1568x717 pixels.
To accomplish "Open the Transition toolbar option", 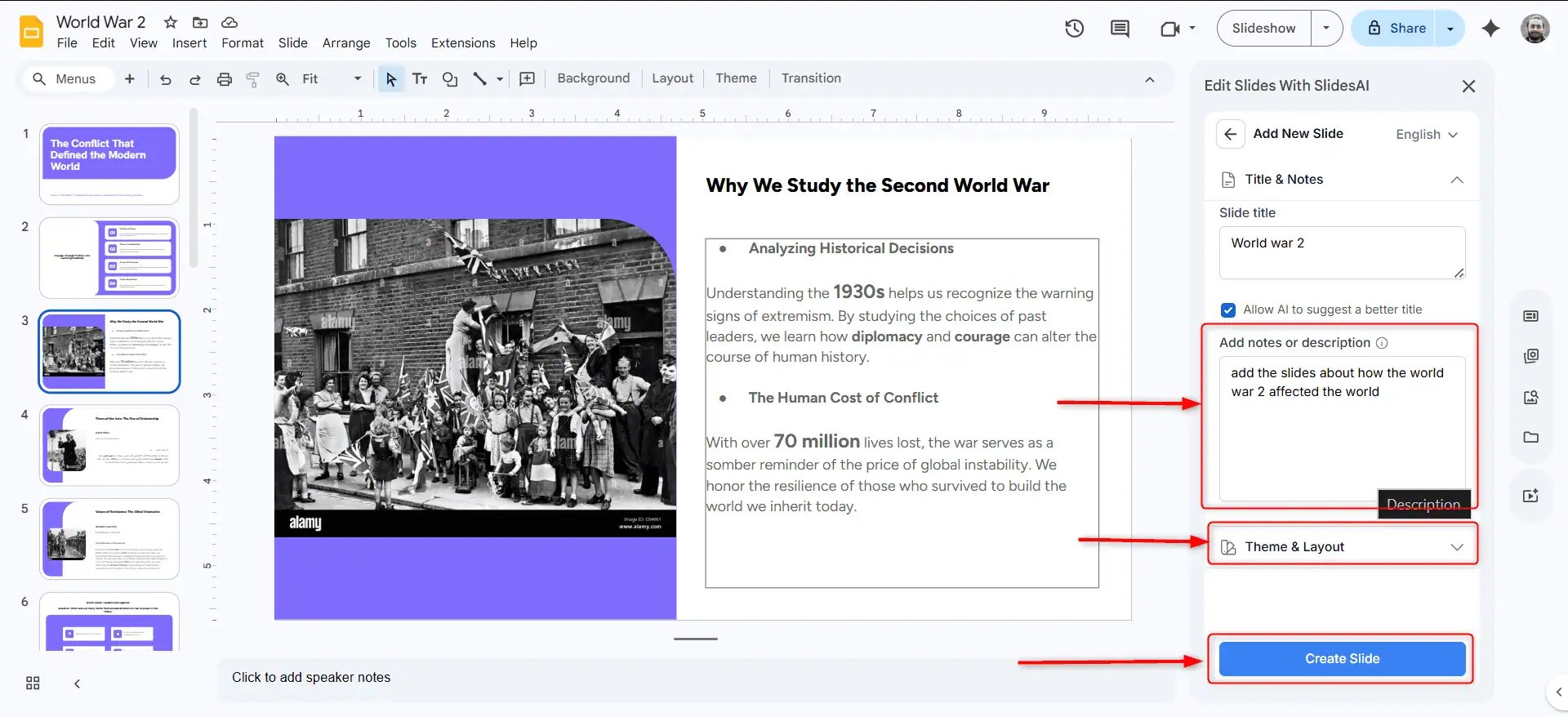I will click(811, 78).
